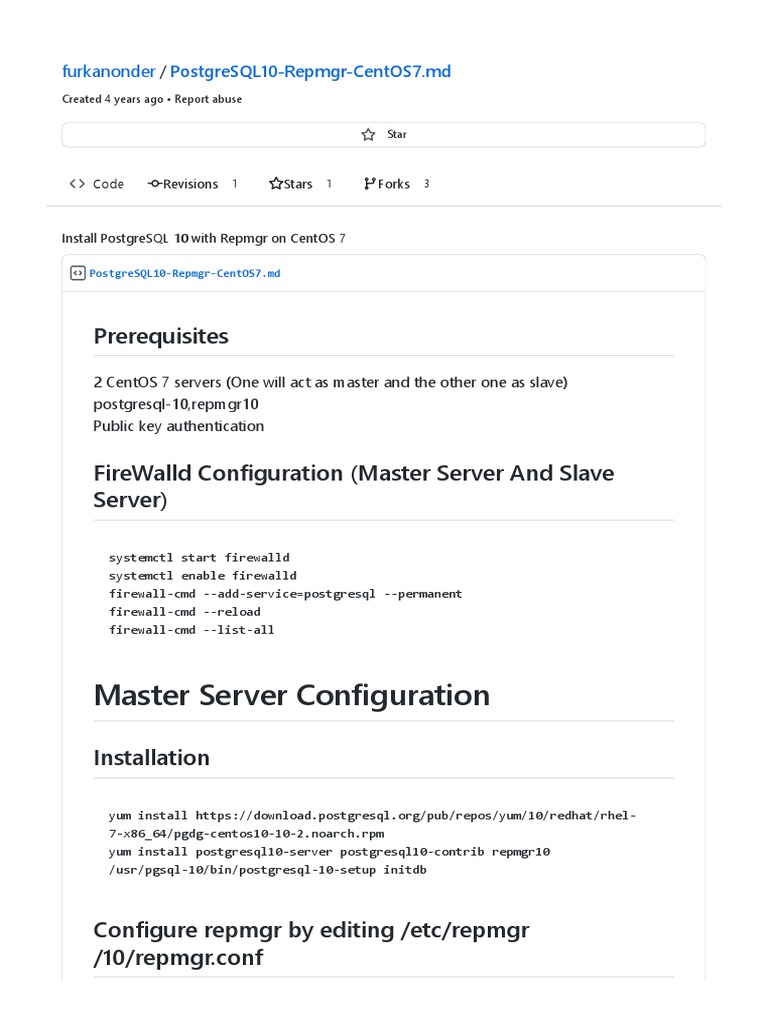
Task: Open the PostgreSQL10-Repmgr-CentOS7.md title link
Action: [310, 71]
